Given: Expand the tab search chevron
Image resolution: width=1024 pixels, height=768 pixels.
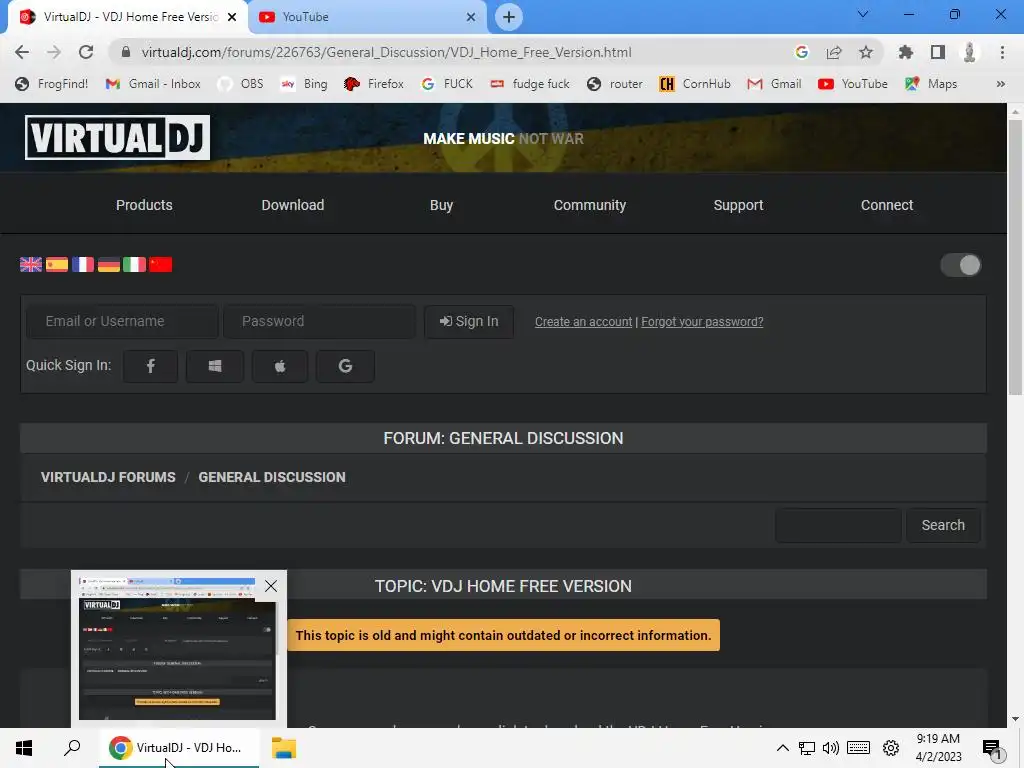Looking at the screenshot, I should point(863,14).
